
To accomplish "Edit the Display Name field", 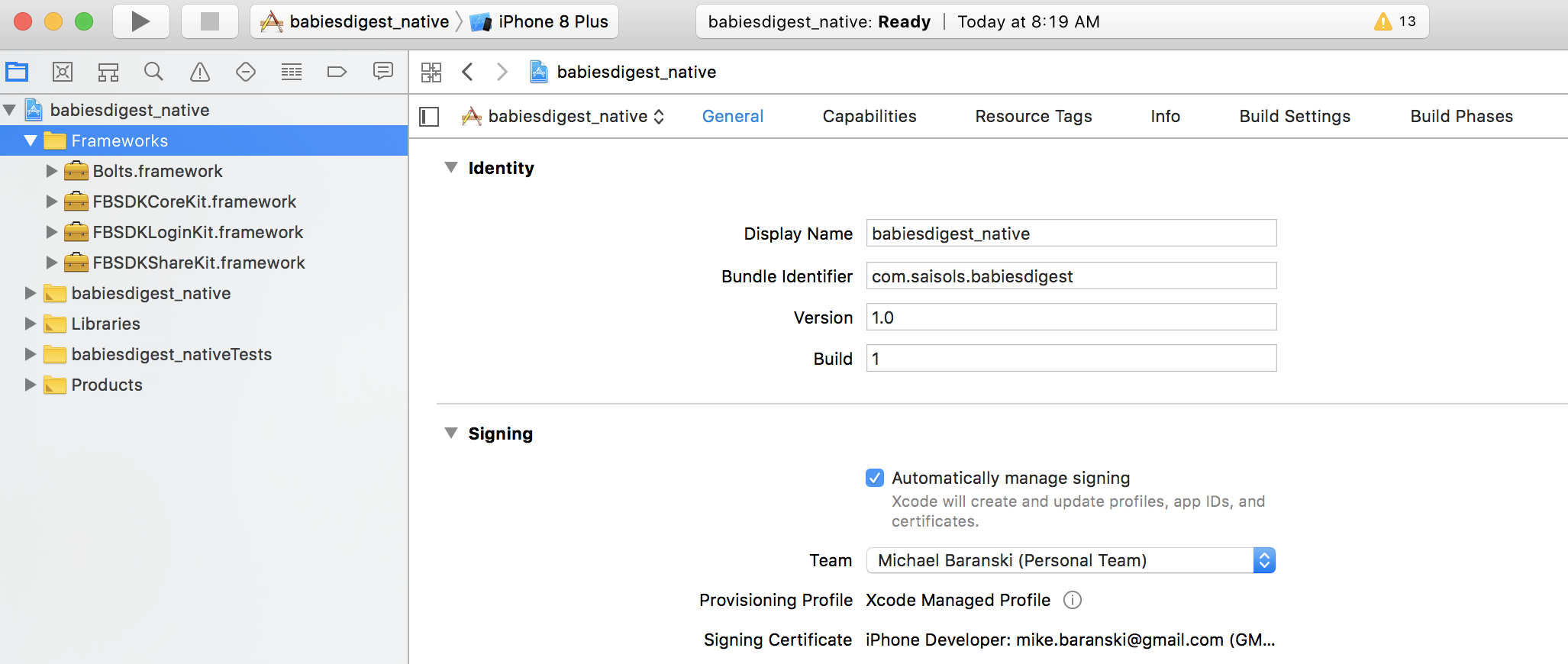I will pos(1071,233).
